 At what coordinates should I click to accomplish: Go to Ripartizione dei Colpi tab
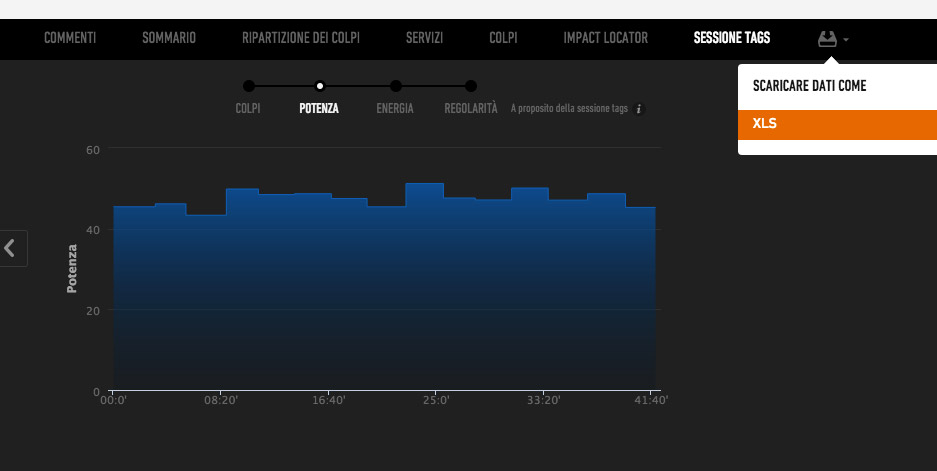[x=301, y=38]
